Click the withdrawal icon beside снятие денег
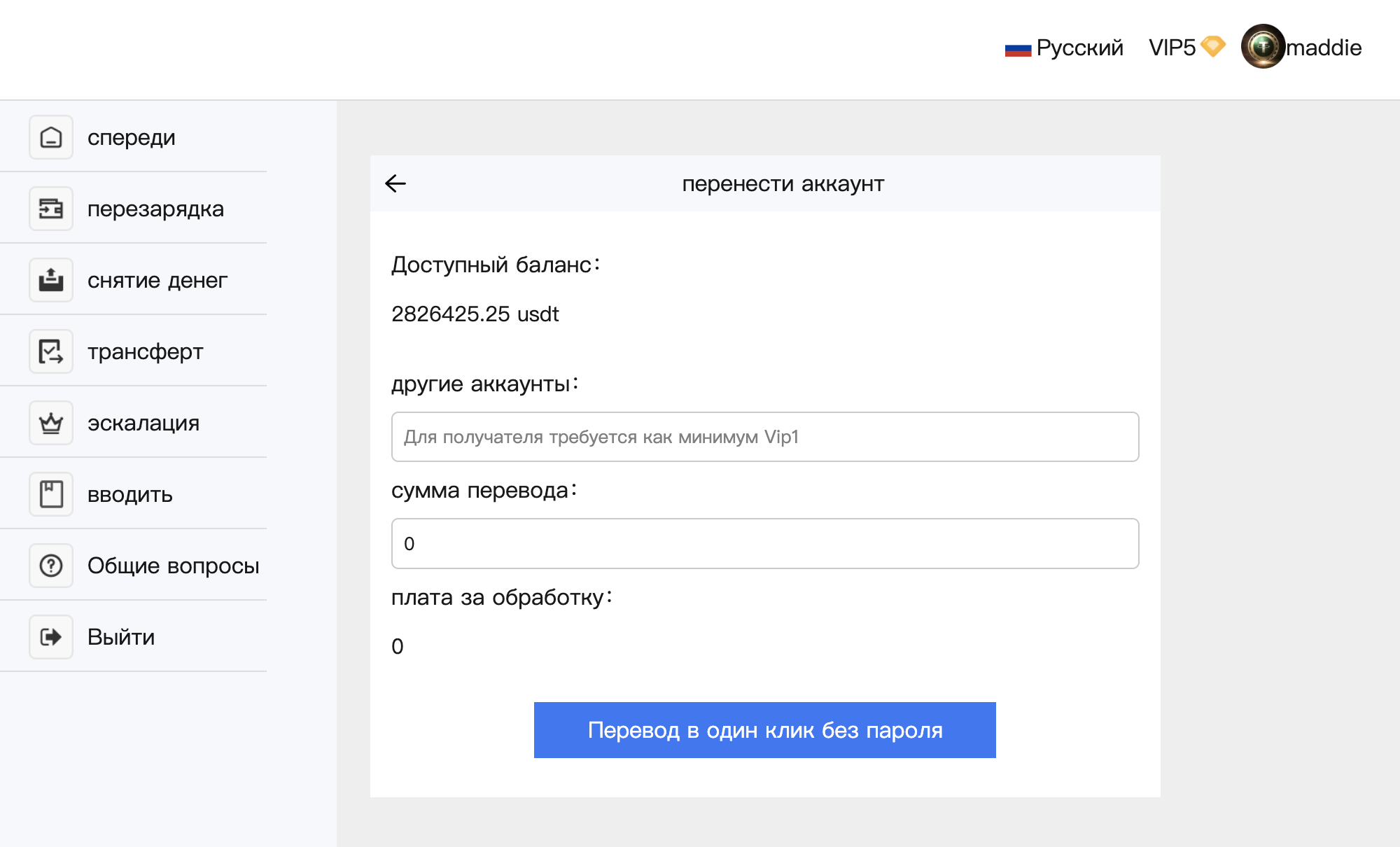 tap(51, 280)
